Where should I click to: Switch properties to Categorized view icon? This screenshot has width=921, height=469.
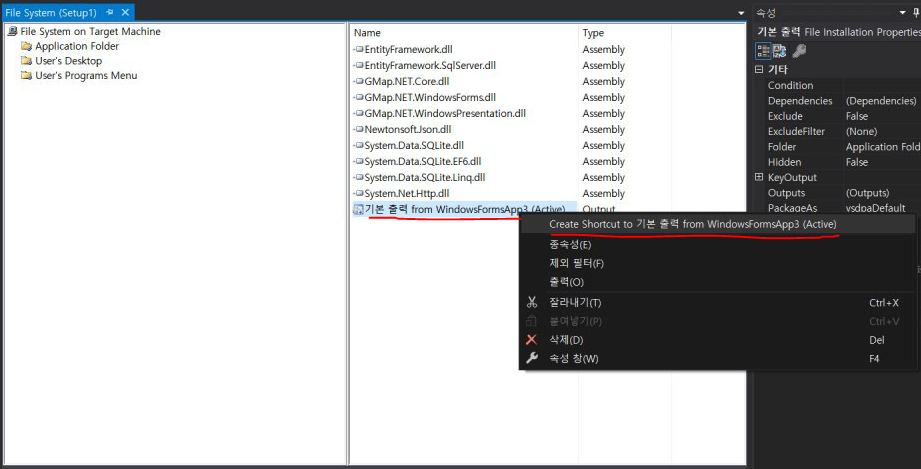pos(763,51)
